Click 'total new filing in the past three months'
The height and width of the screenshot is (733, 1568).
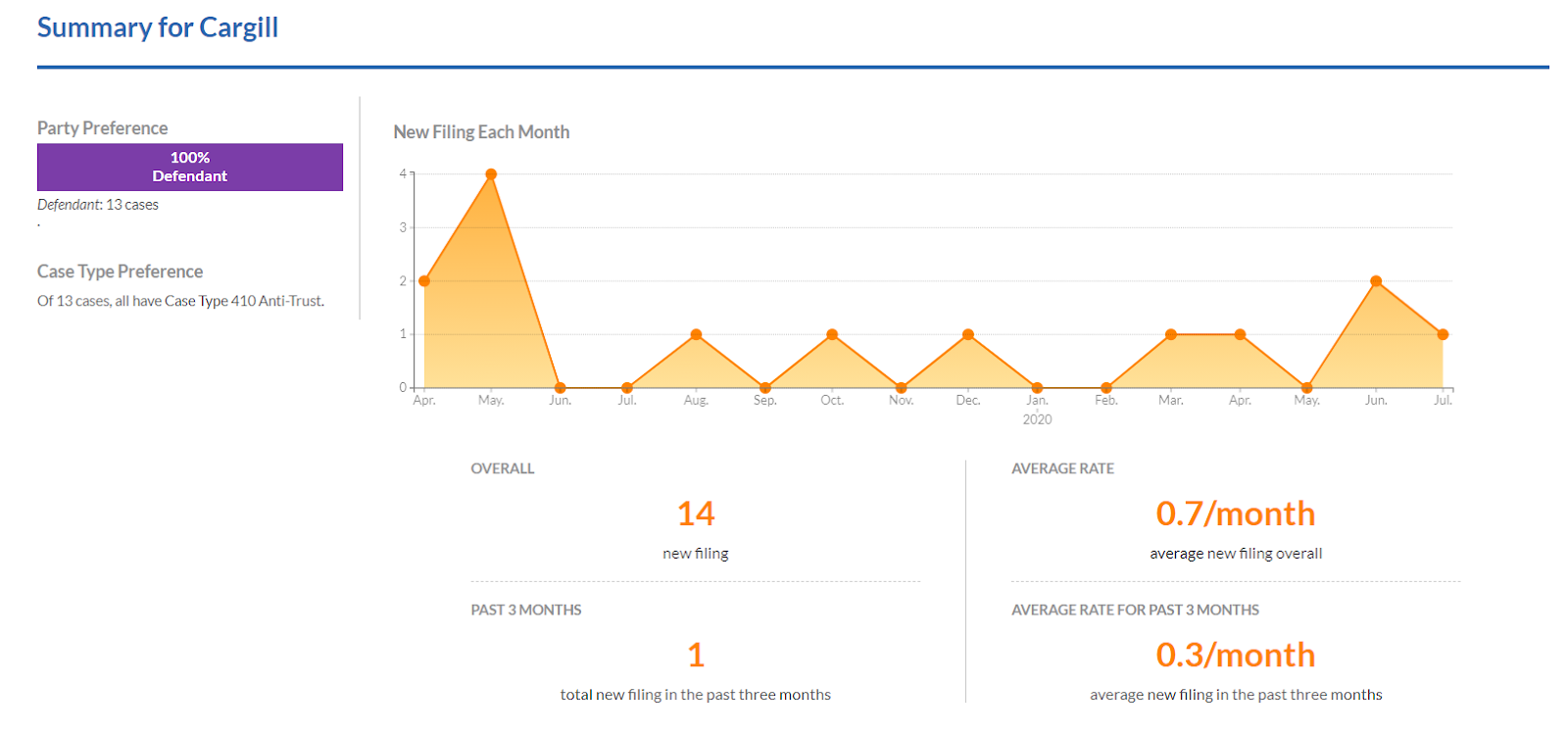click(x=696, y=695)
